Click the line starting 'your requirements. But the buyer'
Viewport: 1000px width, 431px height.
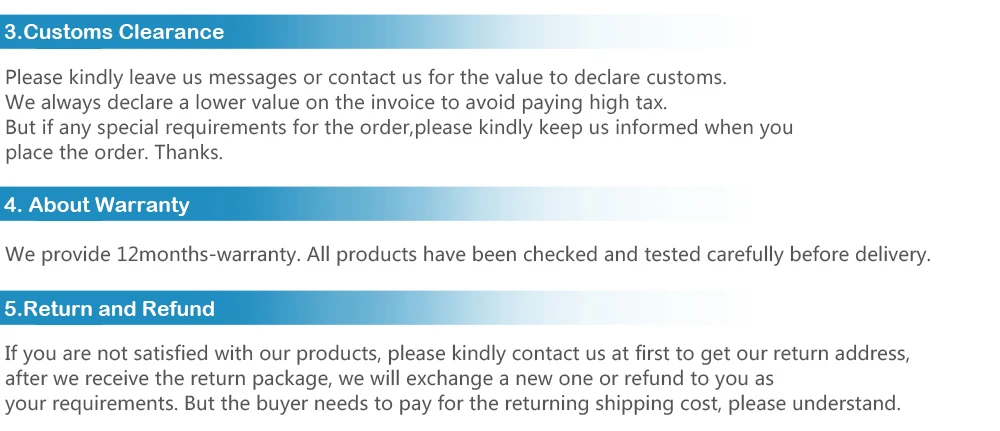(x=453, y=404)
